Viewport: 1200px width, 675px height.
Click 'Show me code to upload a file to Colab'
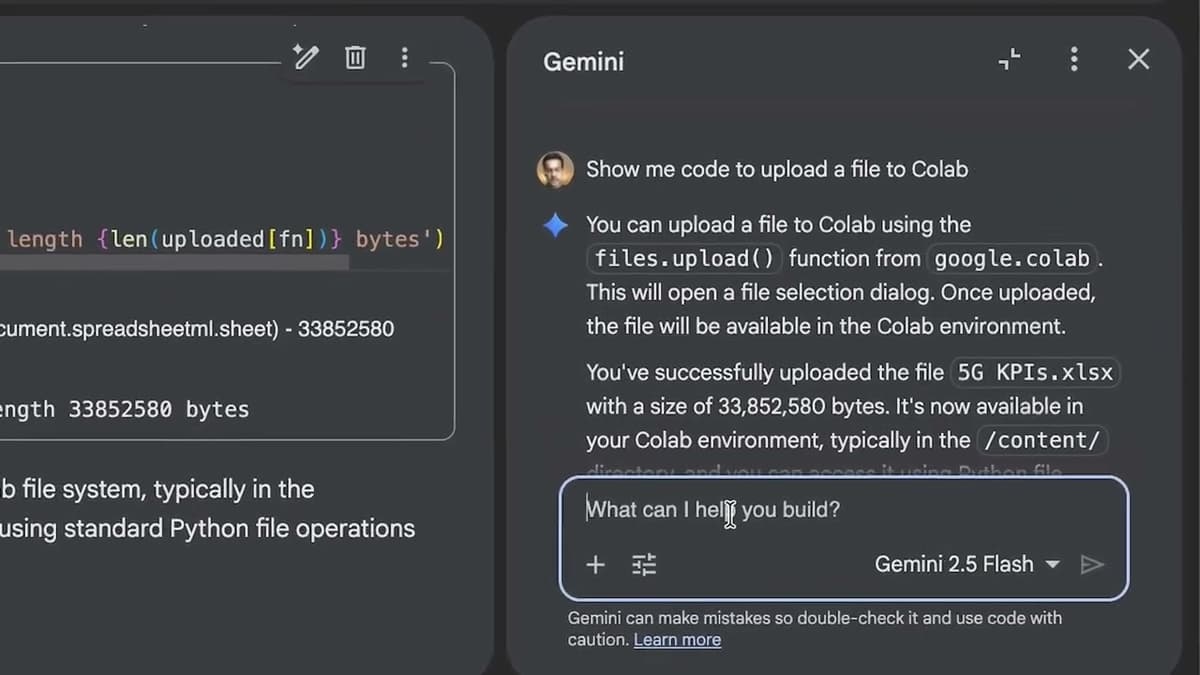pyautogui.click(x=777, y=169)
